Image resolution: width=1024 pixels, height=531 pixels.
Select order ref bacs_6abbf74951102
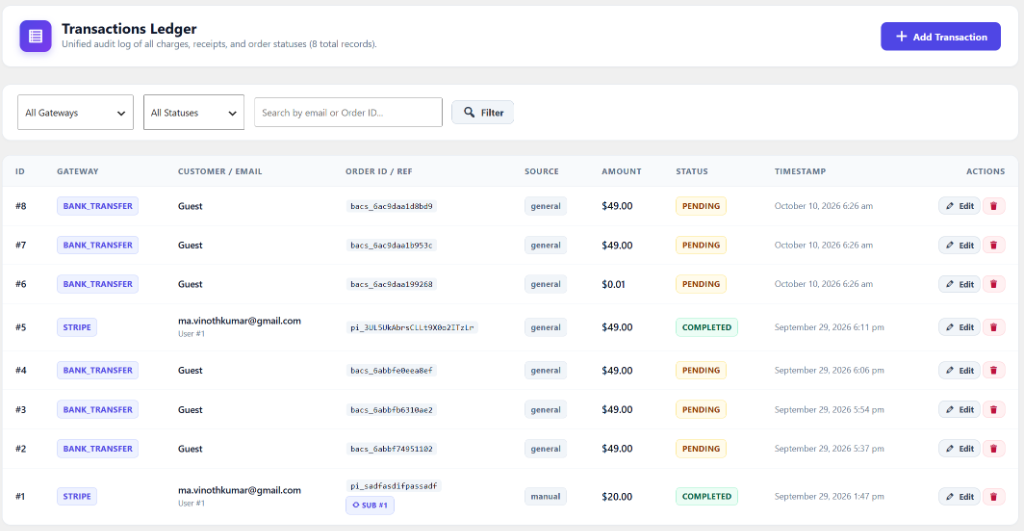(x=391, y=449)
